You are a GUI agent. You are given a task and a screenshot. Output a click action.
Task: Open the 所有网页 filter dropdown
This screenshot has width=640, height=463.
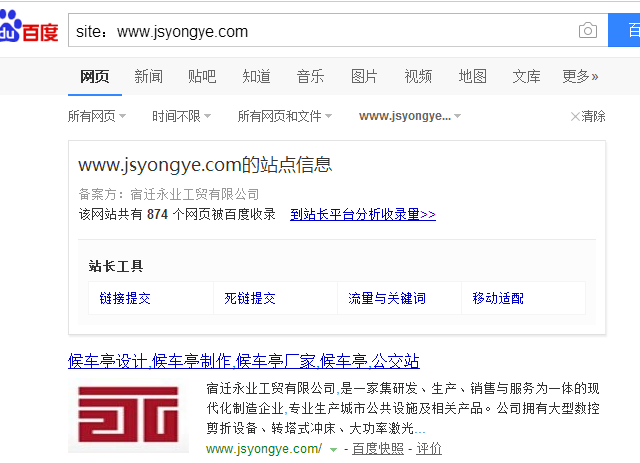click(97, 116)
